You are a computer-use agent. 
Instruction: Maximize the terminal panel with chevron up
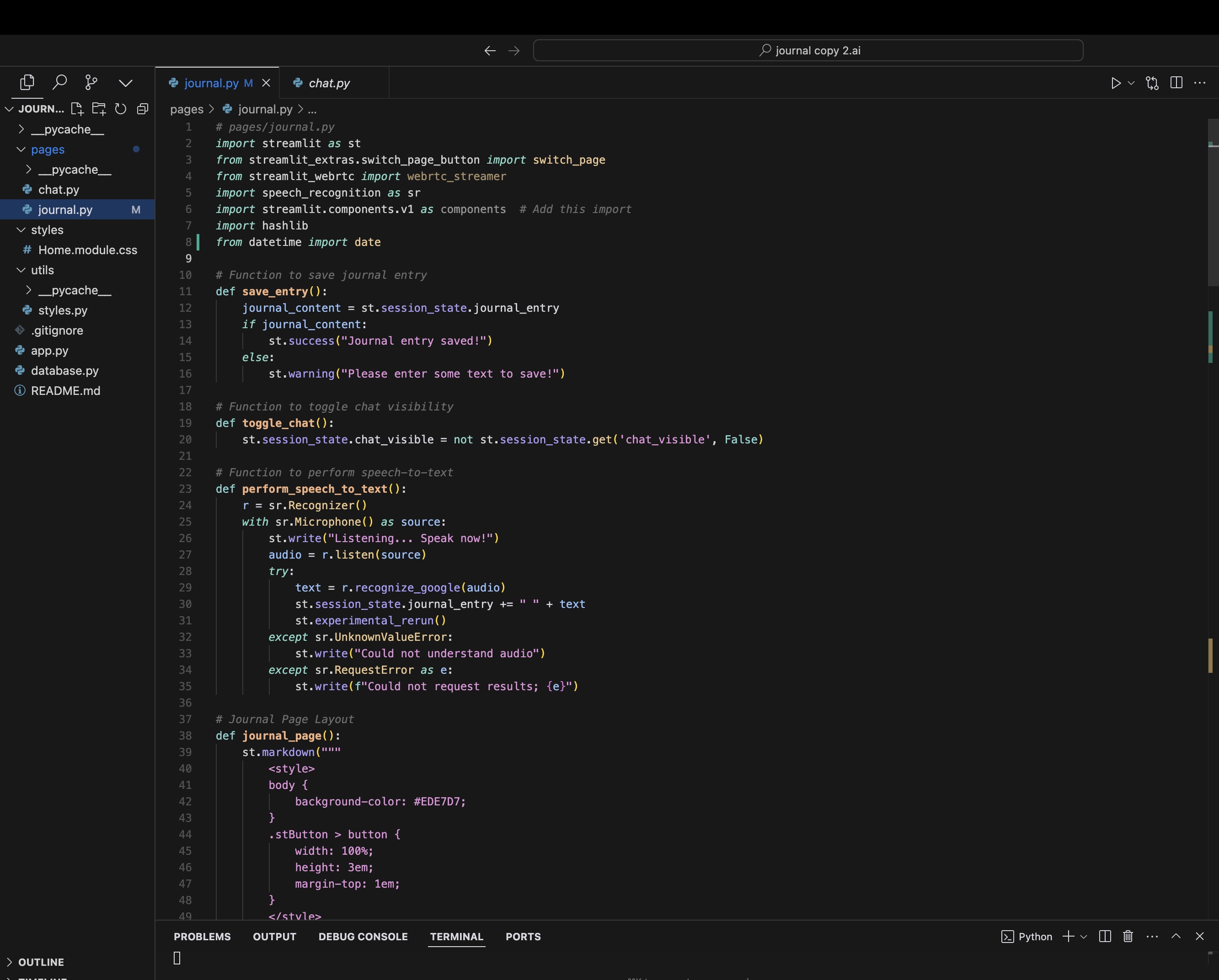pos(1176,937)
